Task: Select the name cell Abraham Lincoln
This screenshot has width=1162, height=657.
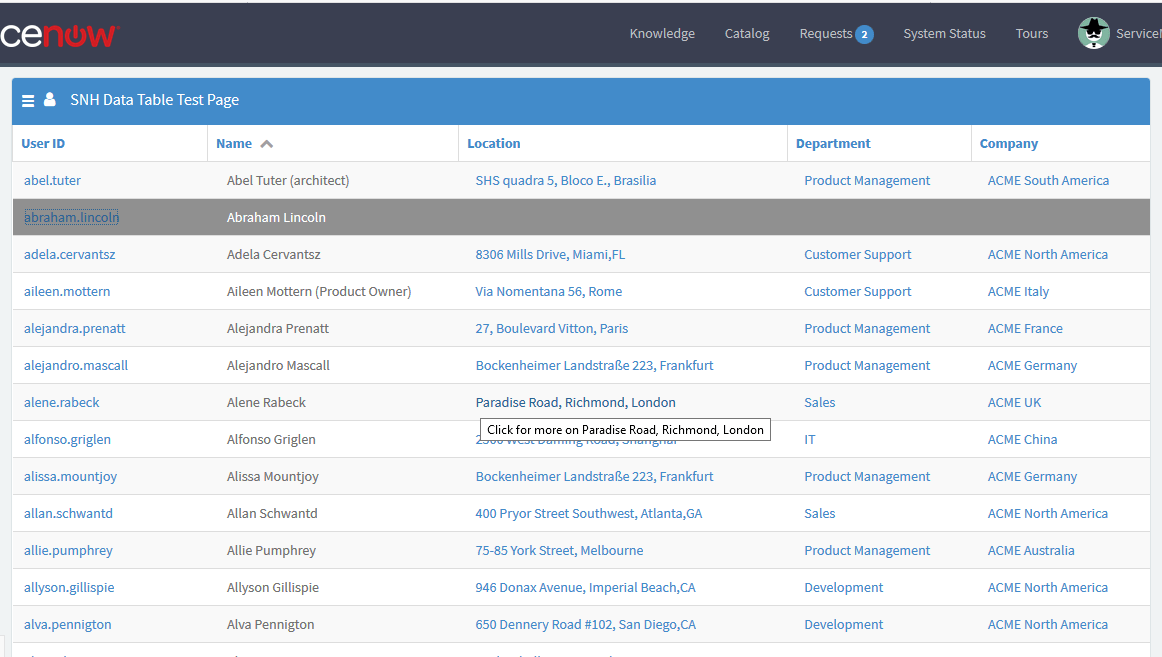Action: point(276,218)
